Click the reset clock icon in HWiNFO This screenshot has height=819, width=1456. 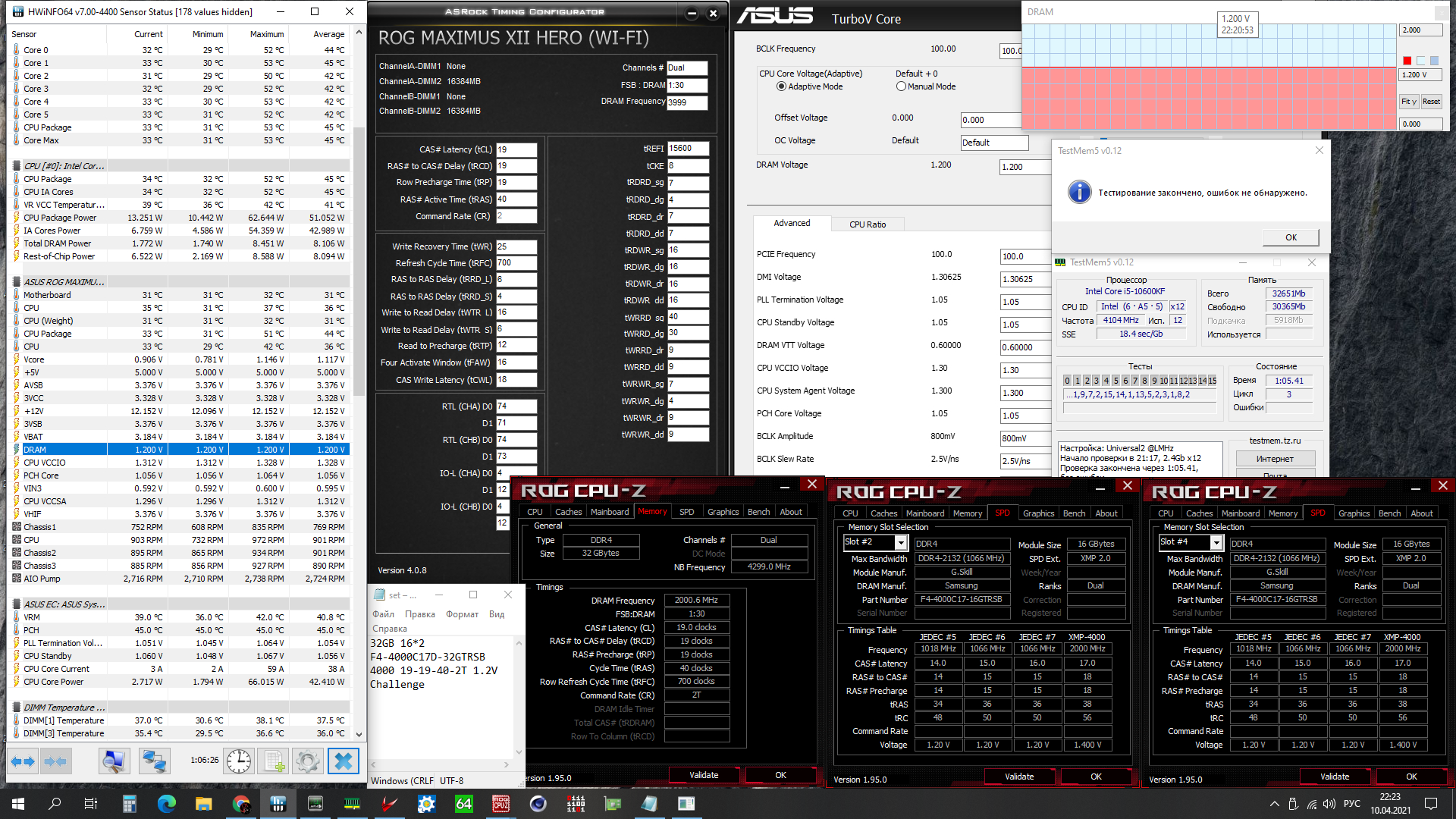coord(239,761)
